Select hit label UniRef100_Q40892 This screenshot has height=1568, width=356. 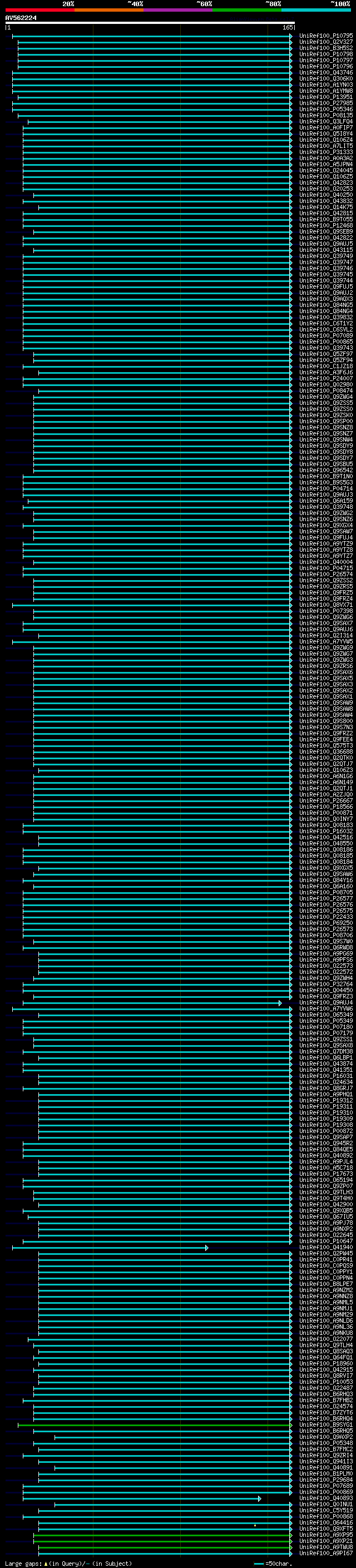pos(325,1155)
